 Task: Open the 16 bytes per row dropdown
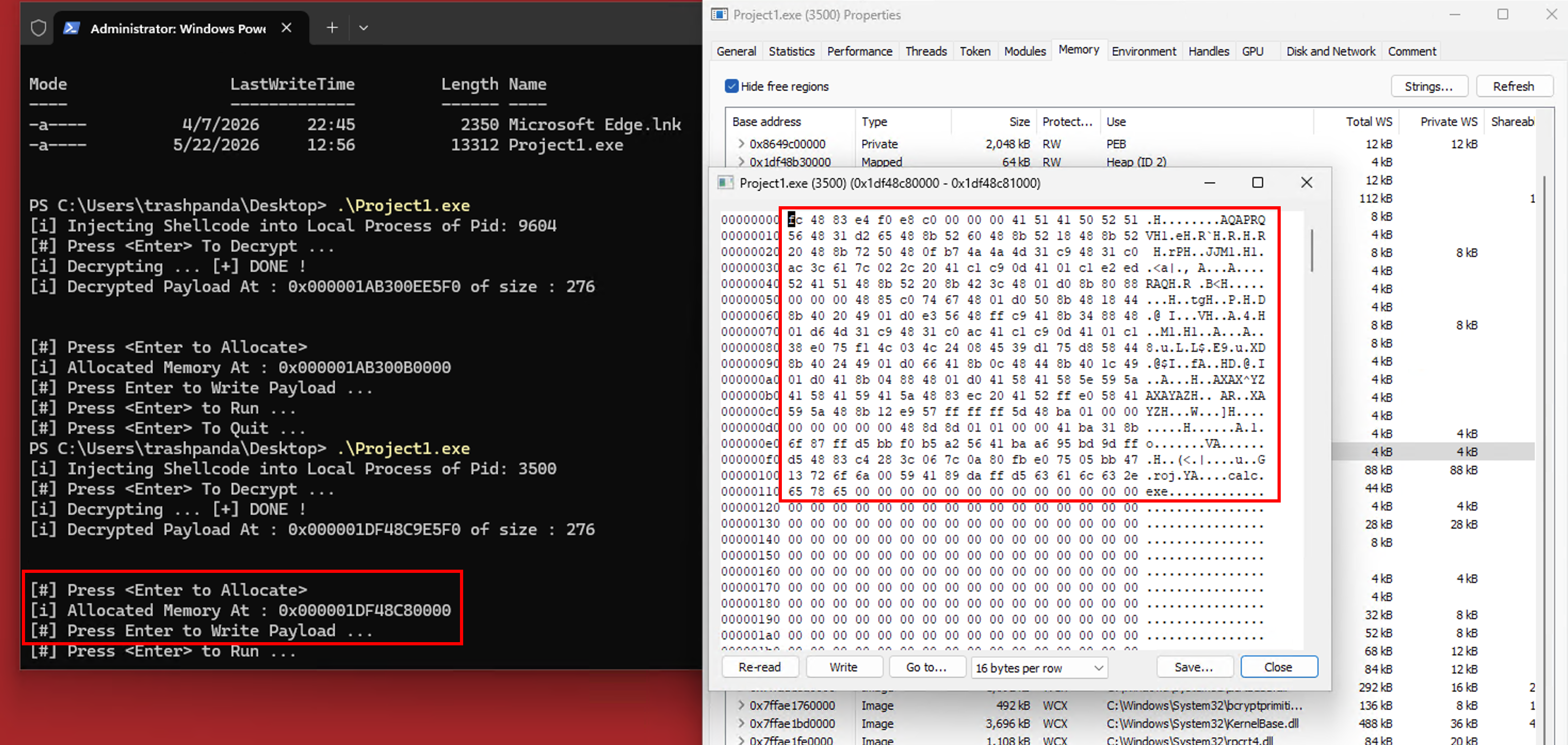(1039, 668)
